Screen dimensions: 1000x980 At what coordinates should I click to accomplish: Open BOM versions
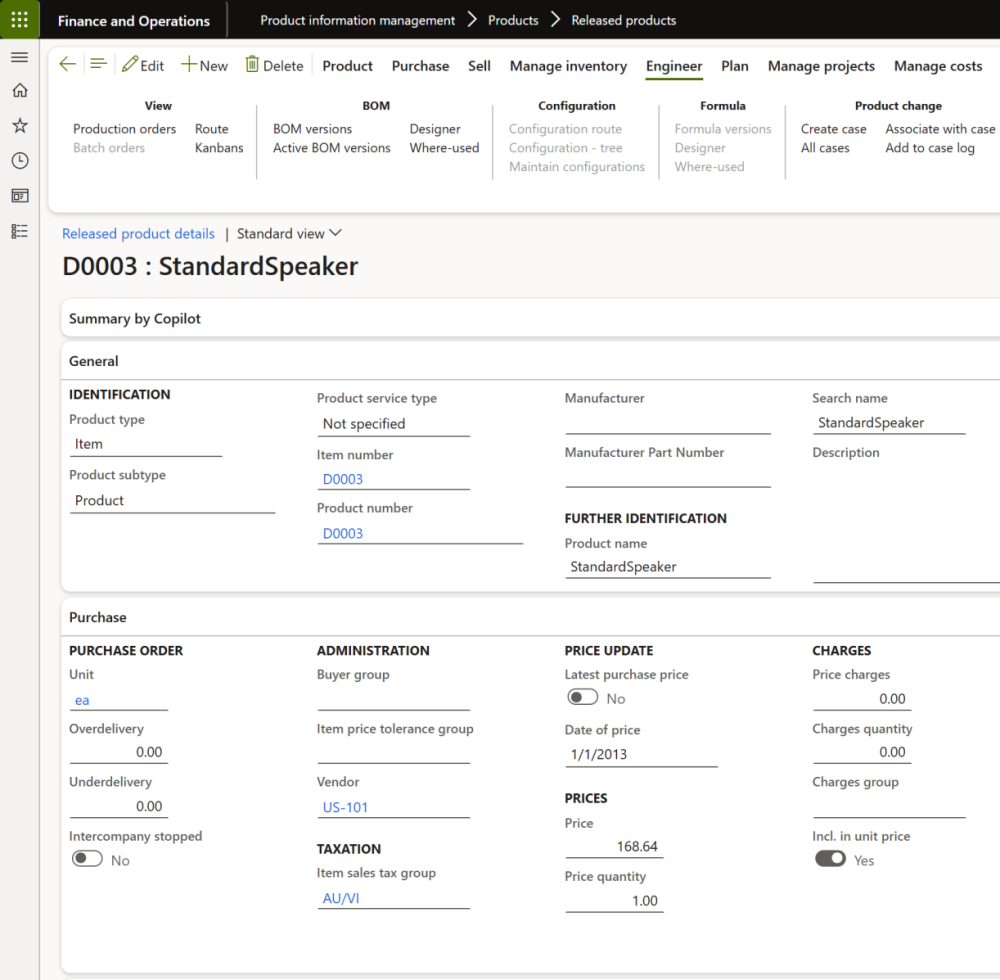312,129
